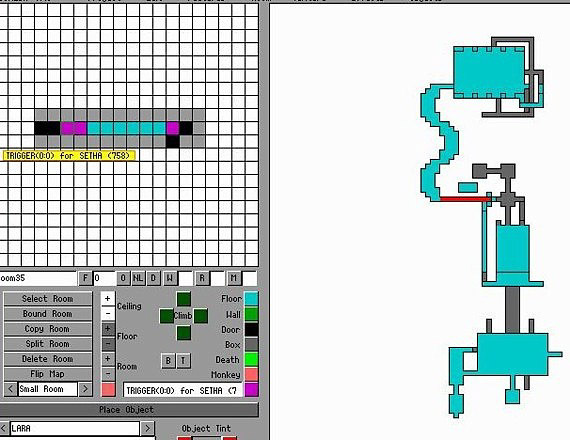Toggle the T button below Climb
570x440 pixels.
click(x=183, y=361)
